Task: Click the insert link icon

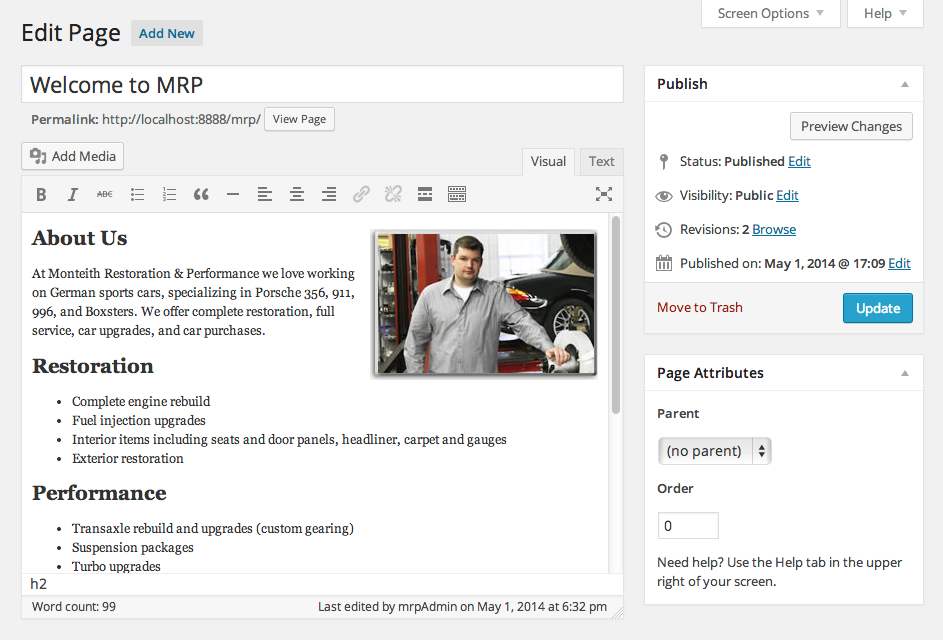Action: coord(361,195)
